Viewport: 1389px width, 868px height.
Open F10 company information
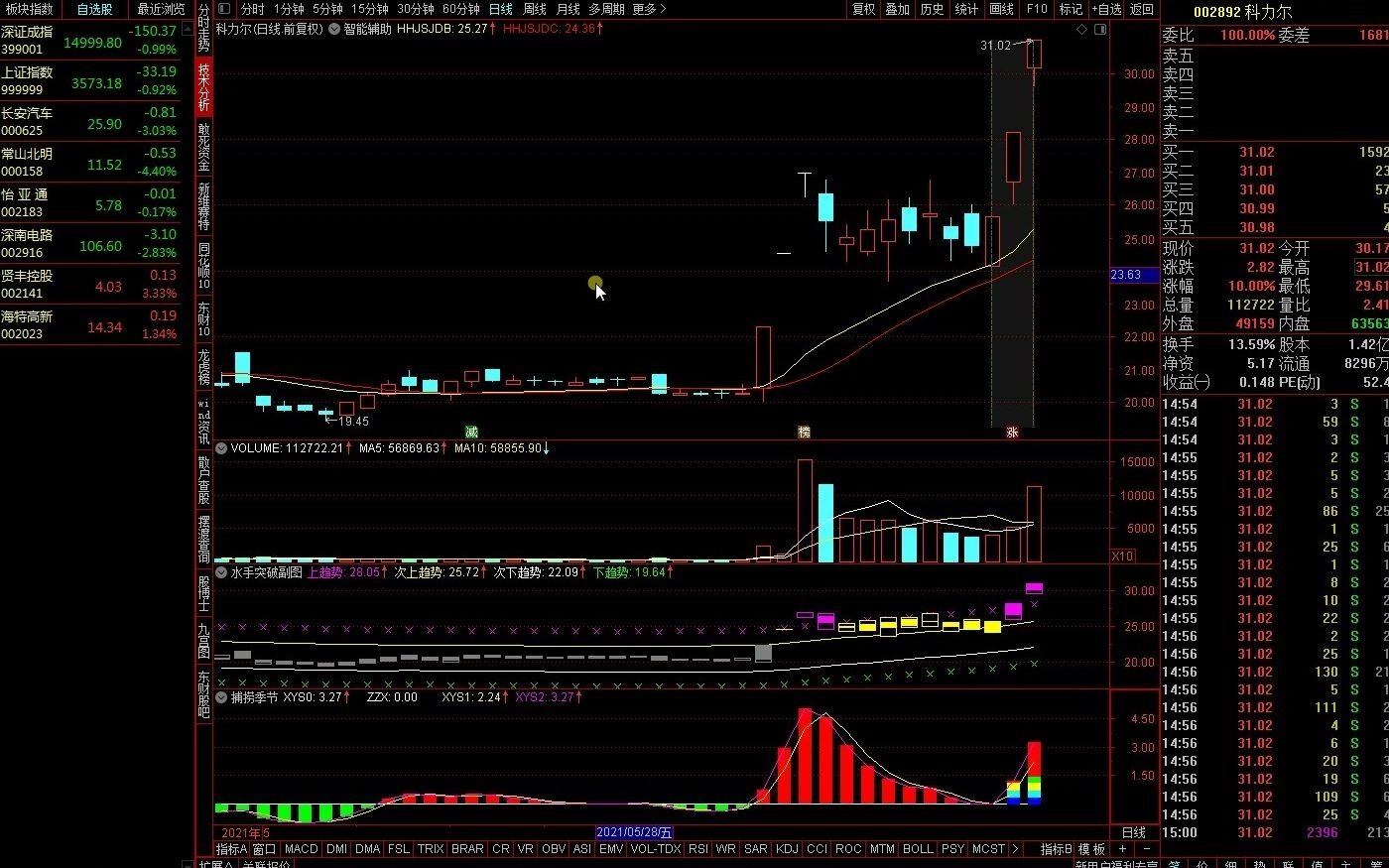click(x=1037, y=9)
